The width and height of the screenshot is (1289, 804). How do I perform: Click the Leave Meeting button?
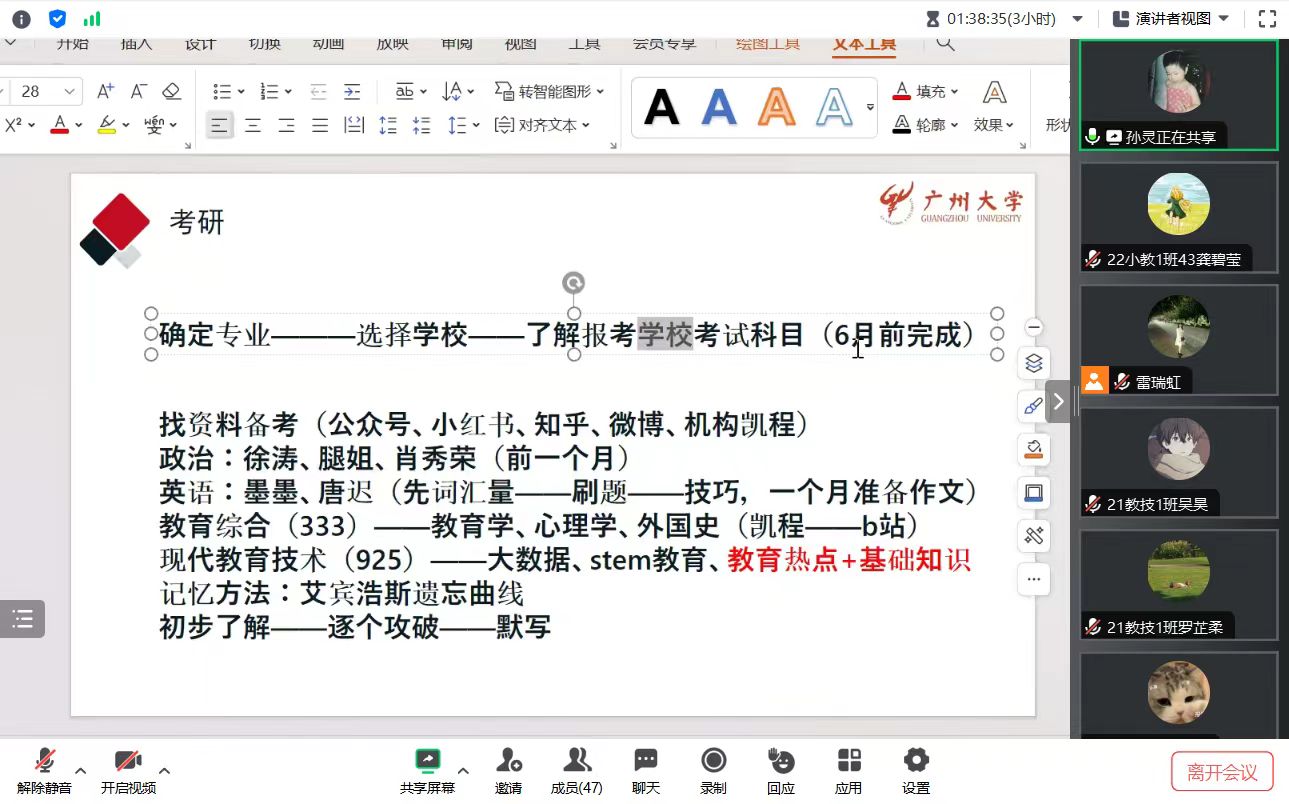[1222, 772]
